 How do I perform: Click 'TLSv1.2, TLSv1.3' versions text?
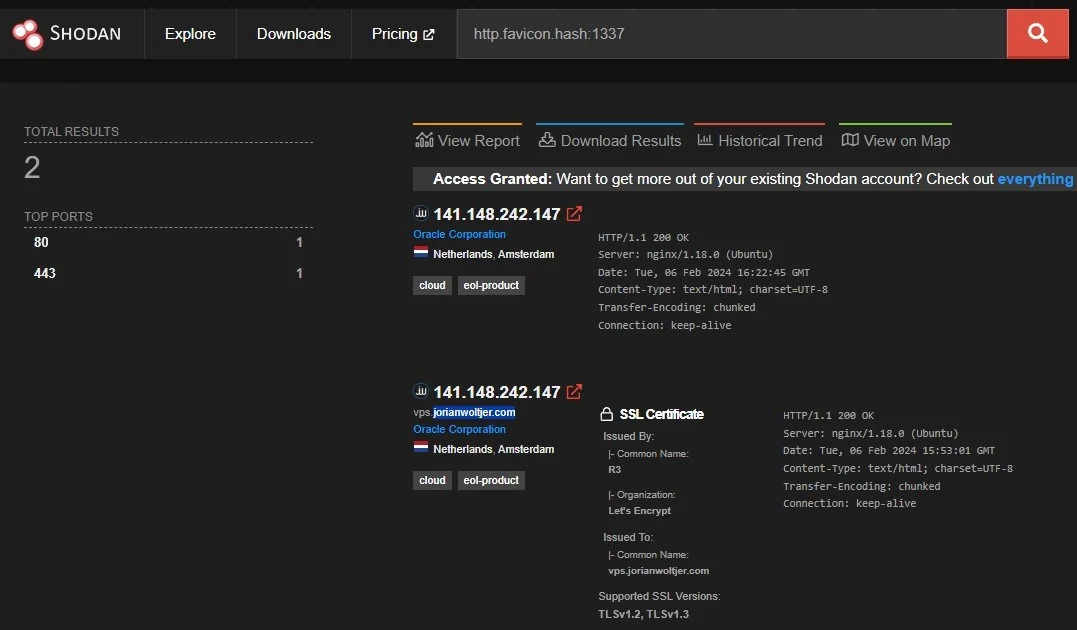[644, 614]
